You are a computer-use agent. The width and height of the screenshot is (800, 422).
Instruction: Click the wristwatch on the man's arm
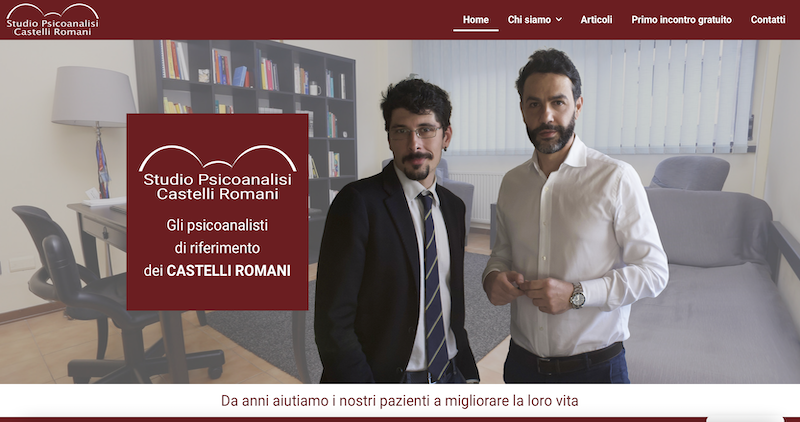(577, 296)
